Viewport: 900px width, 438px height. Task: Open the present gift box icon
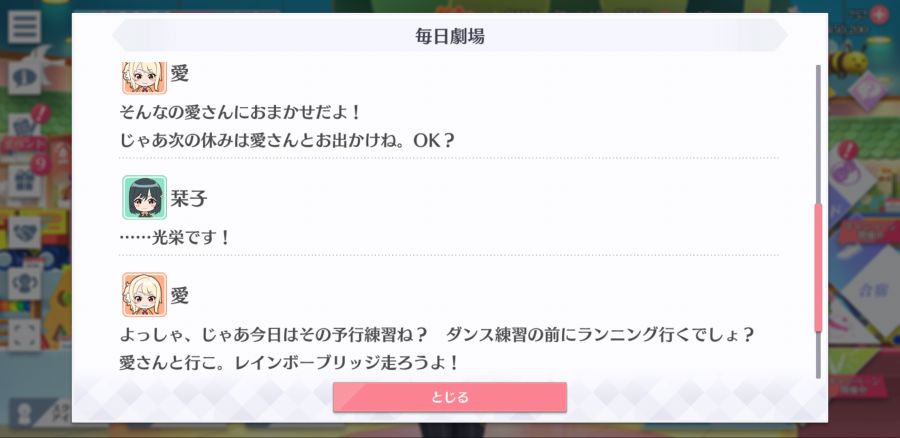tap(24, 183)
